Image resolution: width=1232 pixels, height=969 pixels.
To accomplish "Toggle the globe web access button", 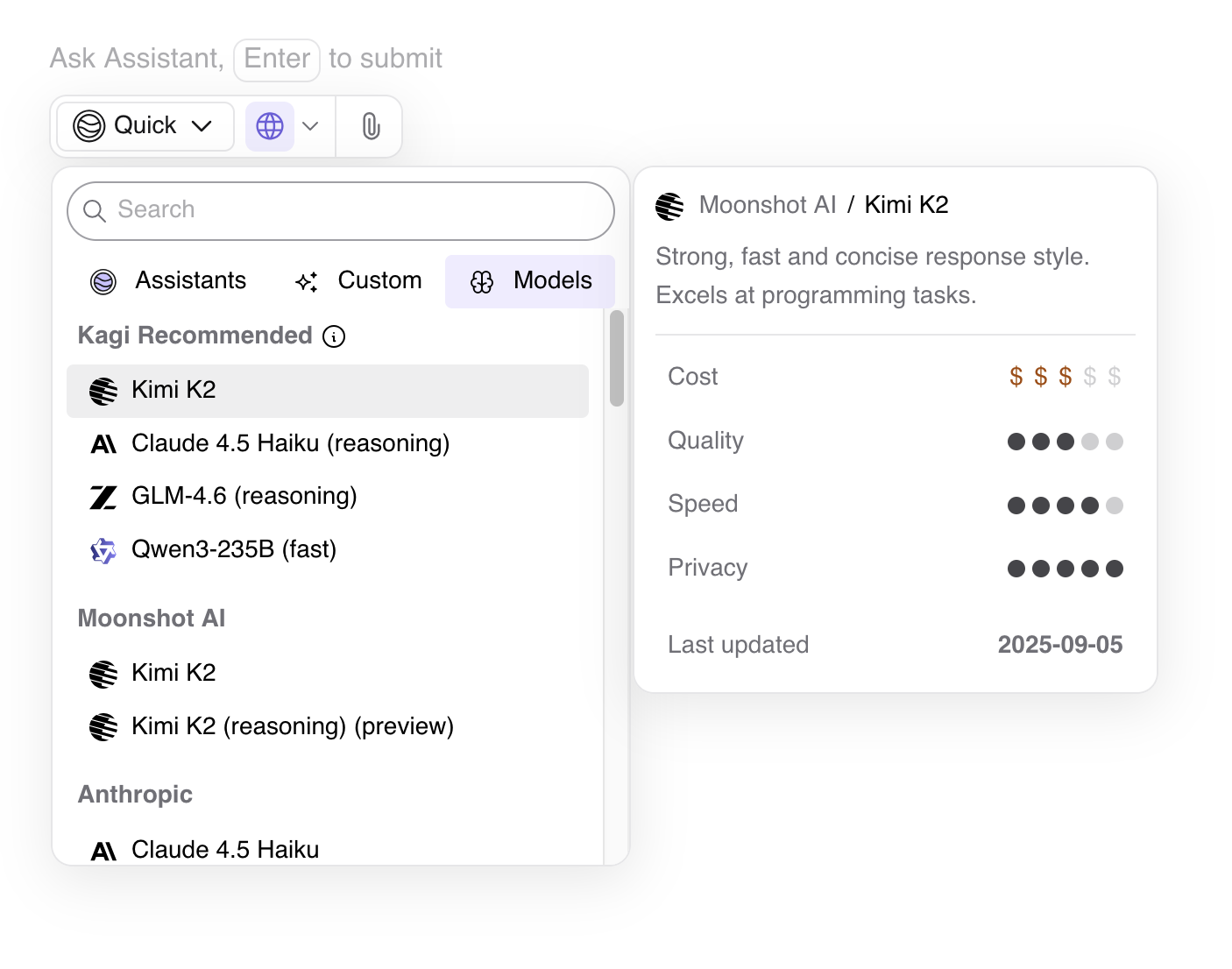I will pyautogui.click(x=270, y=126).
